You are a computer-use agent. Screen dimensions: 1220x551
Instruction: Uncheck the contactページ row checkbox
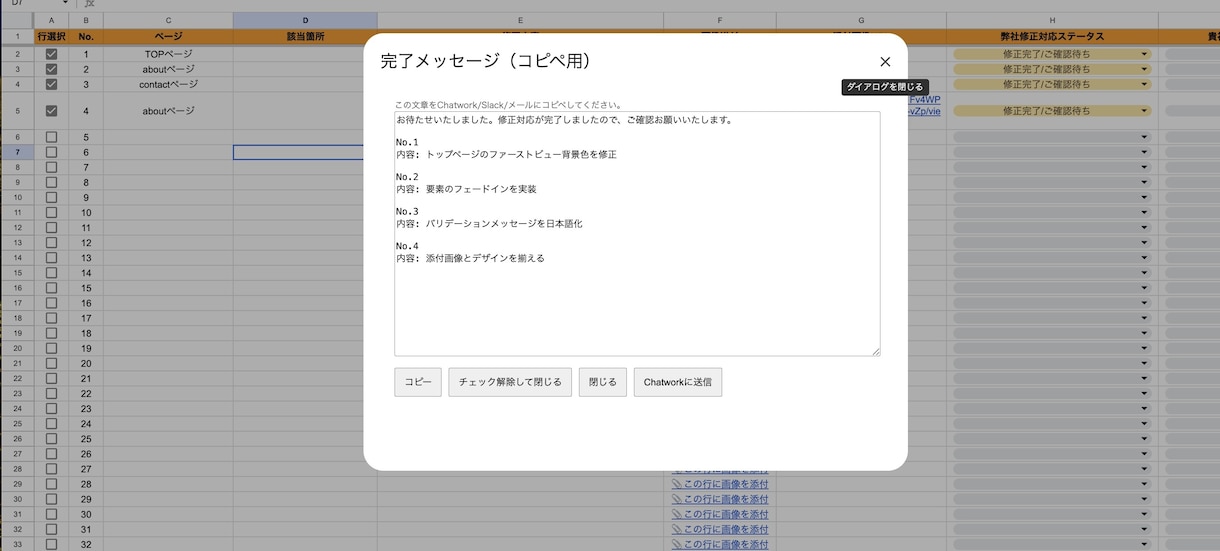[x=51, y=84]
